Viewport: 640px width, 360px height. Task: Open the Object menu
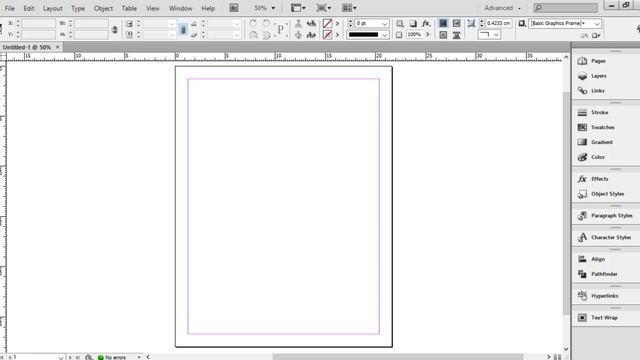pyautogui.click(x=103, y=8)
